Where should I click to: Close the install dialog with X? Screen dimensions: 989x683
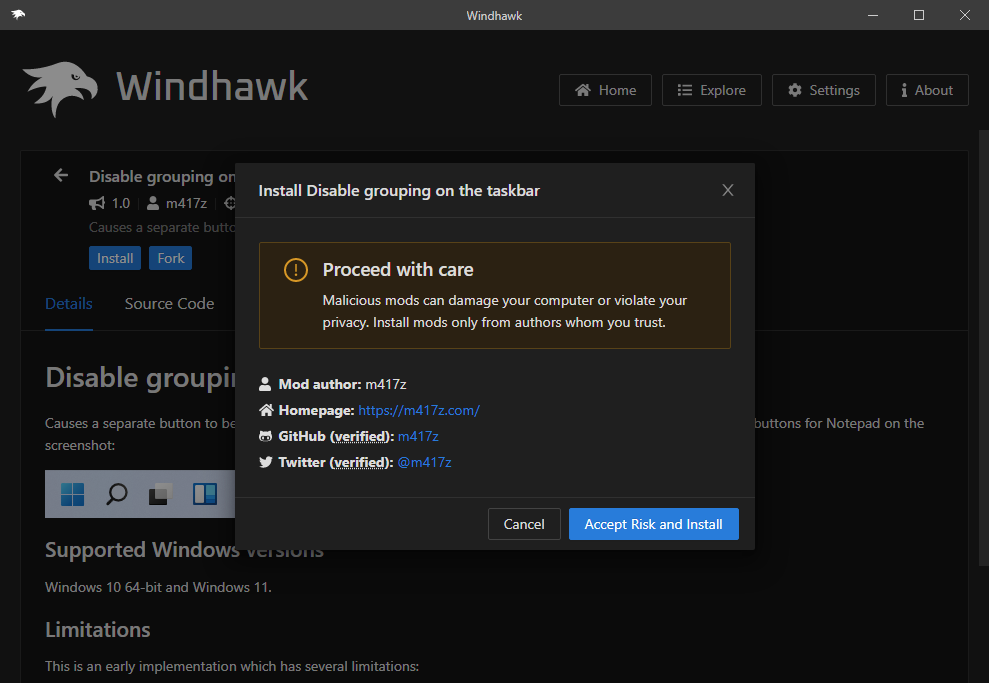click(x=728, y=190)
